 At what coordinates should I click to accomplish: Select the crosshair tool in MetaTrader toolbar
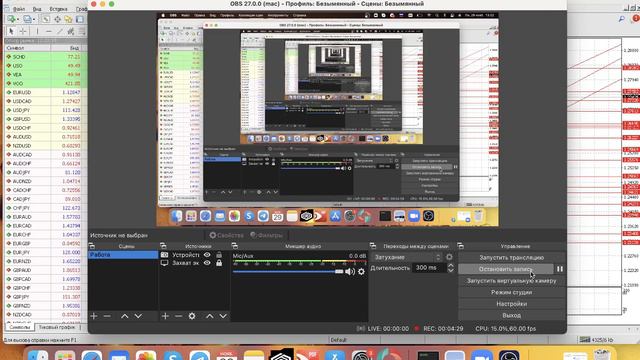point(23,31)
